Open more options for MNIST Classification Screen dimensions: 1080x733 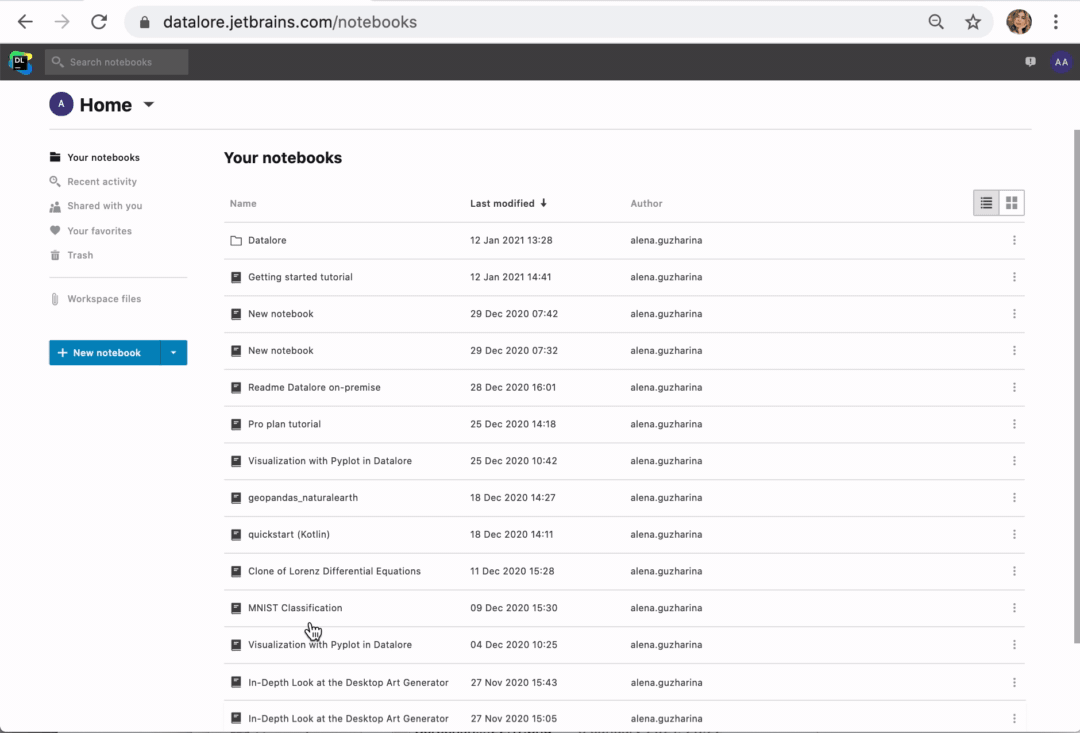[1014, 608]
